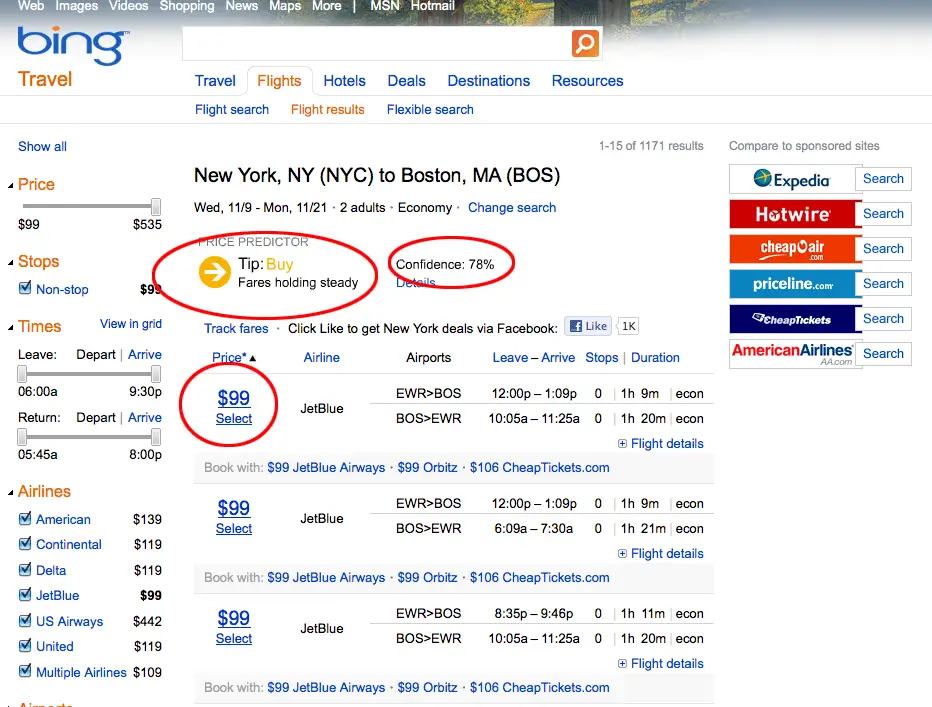Open the Flights tab
This screenshot has height=707, width=932.
point(279,81)
